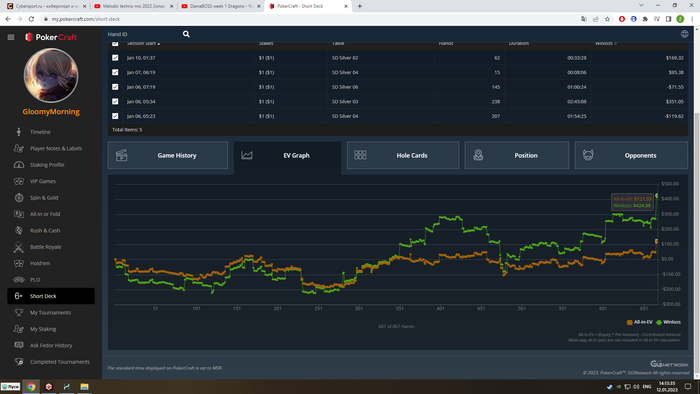Uncheck the Jan 10, 01:37 session

115,58
